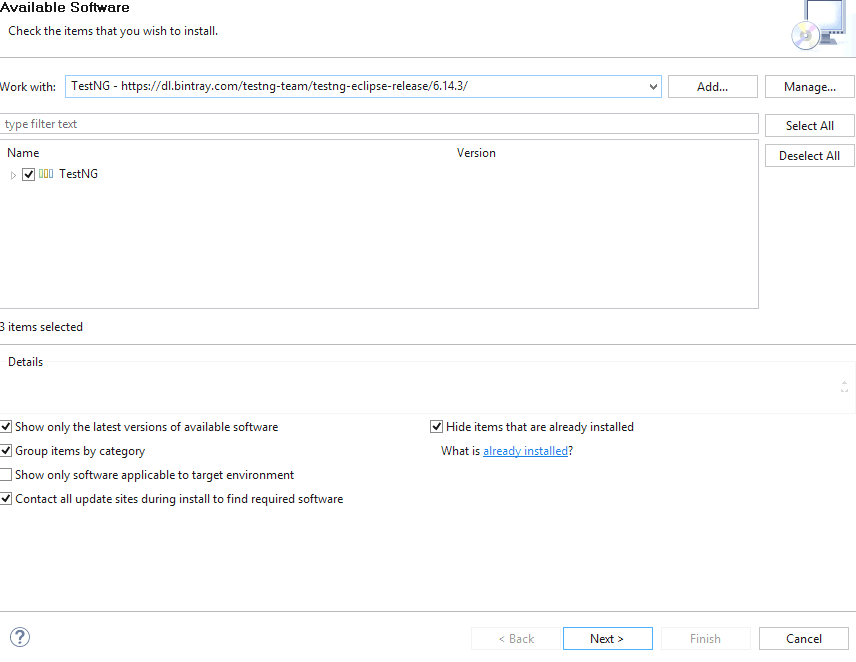856x662 pixels.
Task: Enable 'Show only software applicable to target environment'
Action: (6, 474)
